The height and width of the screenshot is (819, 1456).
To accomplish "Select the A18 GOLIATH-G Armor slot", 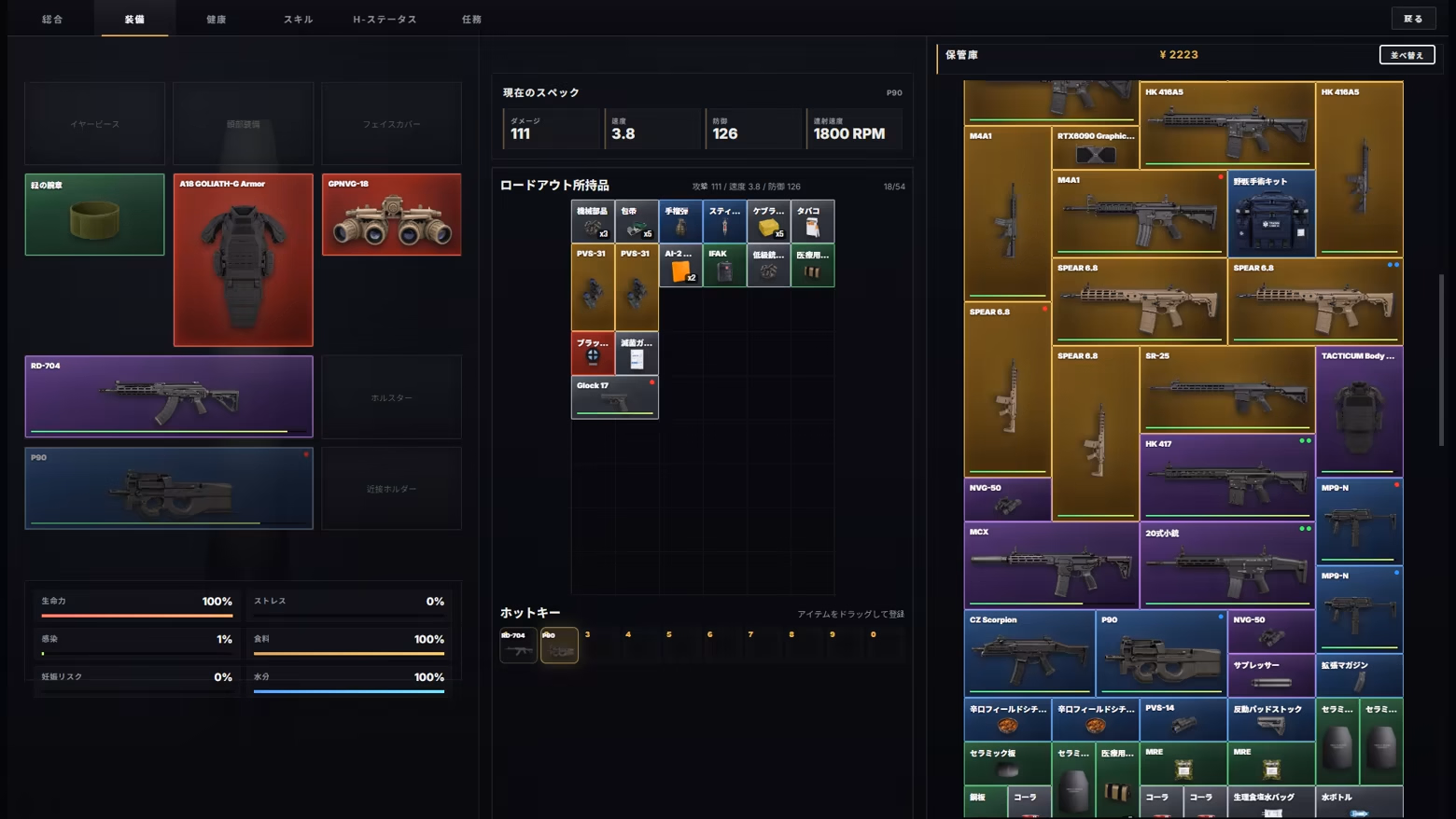I will (x=244, y=260).
